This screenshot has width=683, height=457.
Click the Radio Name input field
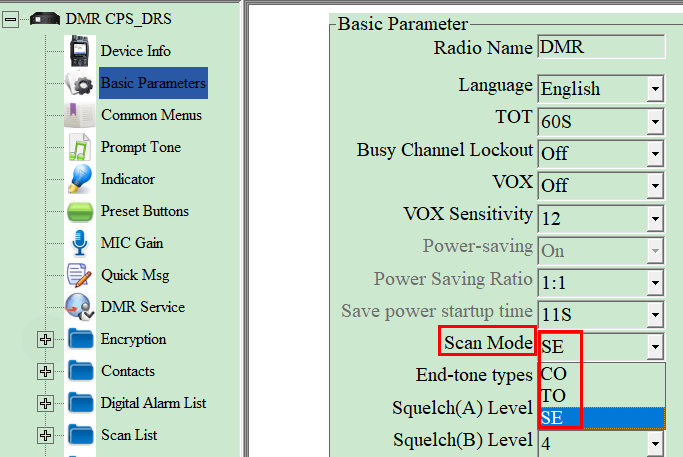point(600,47)
